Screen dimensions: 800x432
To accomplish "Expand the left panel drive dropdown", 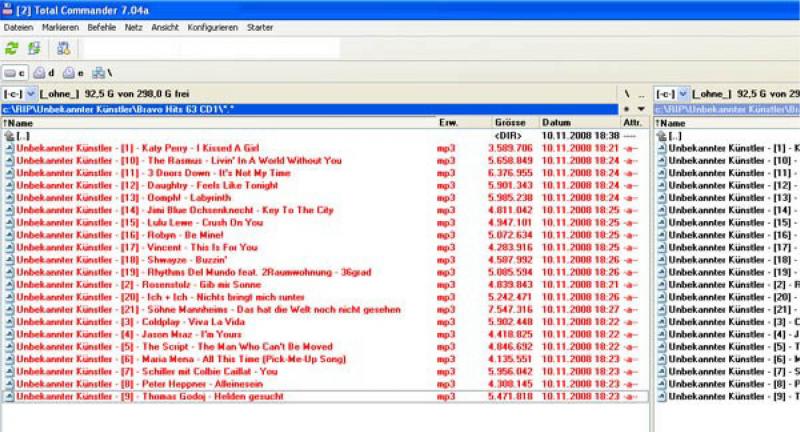I will (31, 94).
